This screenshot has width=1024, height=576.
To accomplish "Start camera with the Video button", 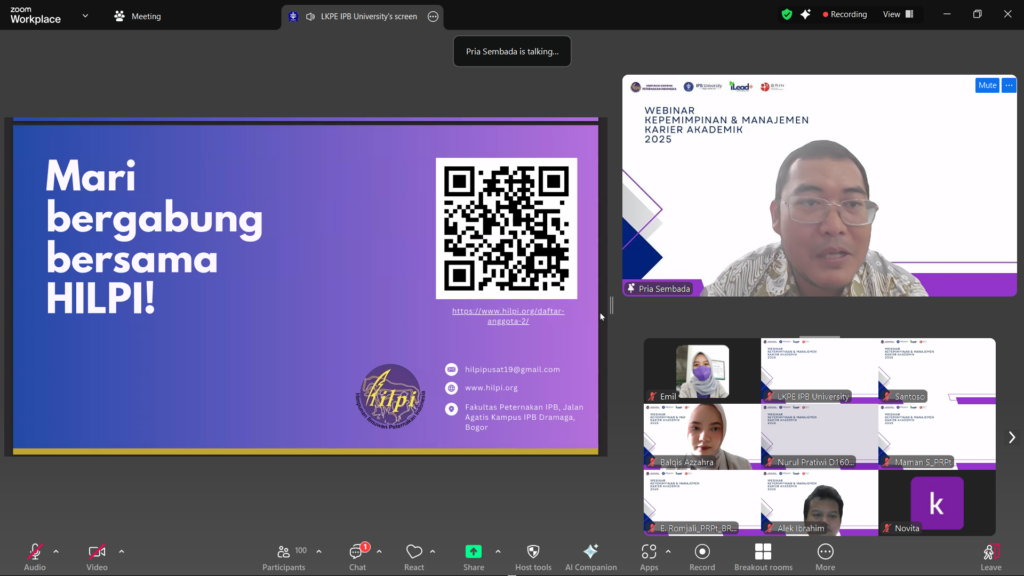I will [x=97, y=556].
